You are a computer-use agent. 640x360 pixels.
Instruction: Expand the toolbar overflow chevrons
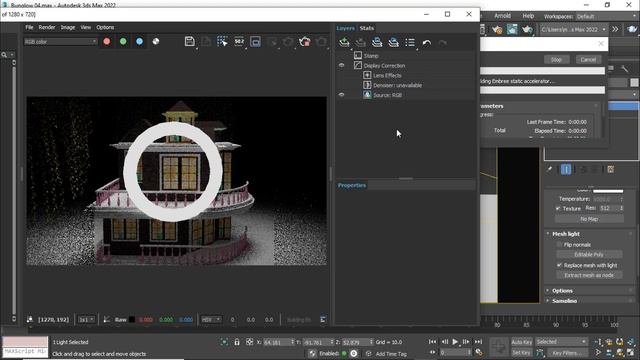[615, 29]
